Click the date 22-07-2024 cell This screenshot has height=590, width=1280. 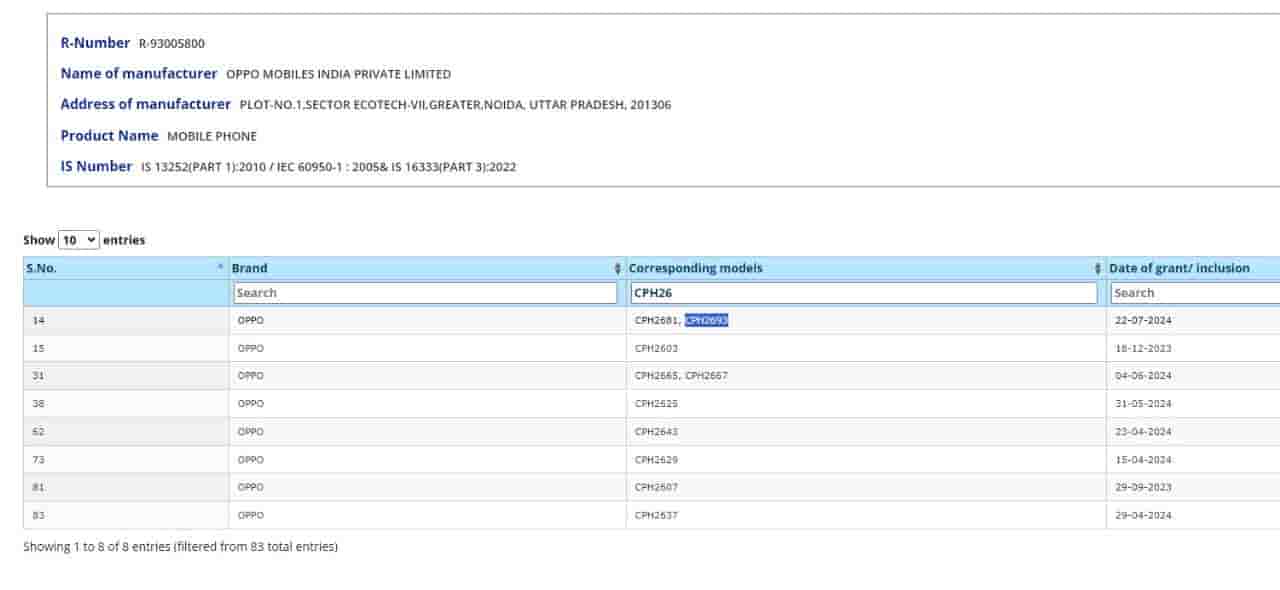1142,321
